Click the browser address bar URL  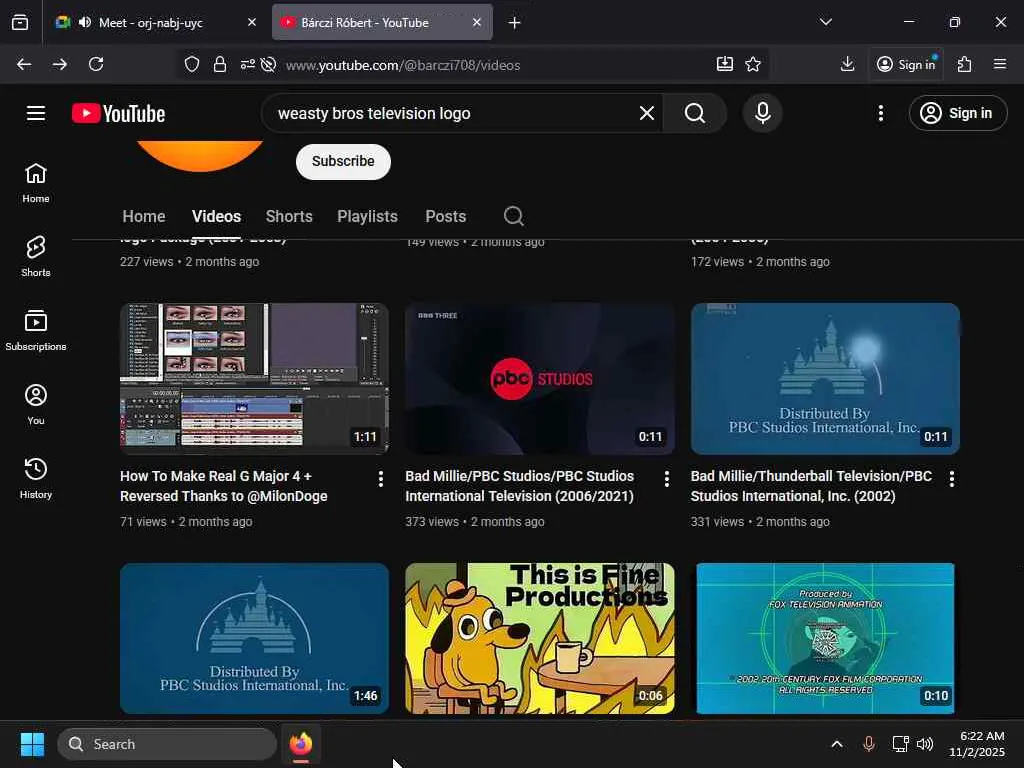click(x=403, y=65)
